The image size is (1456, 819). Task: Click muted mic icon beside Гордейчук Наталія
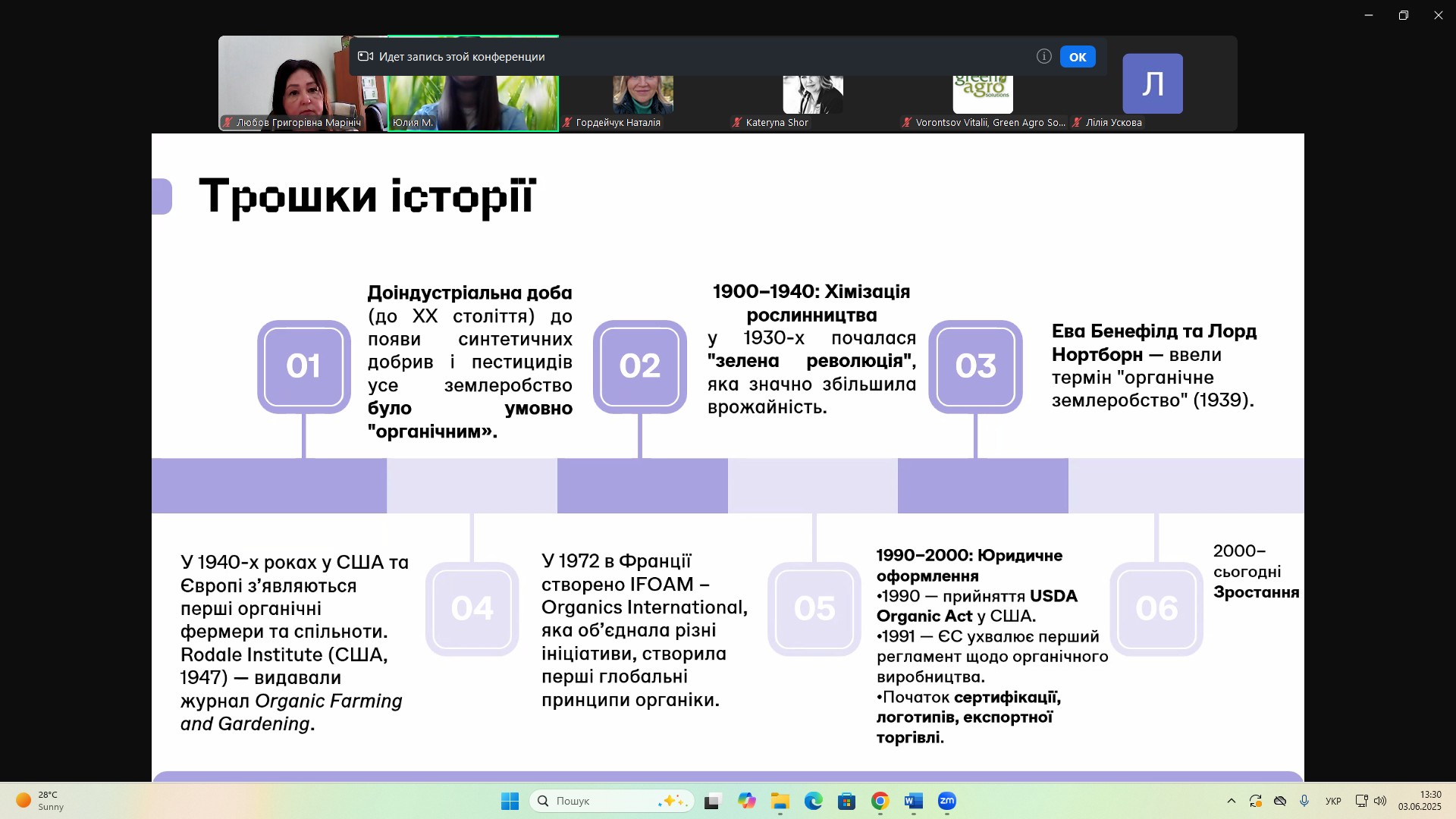pyautogui.click(x=566, y=122)
